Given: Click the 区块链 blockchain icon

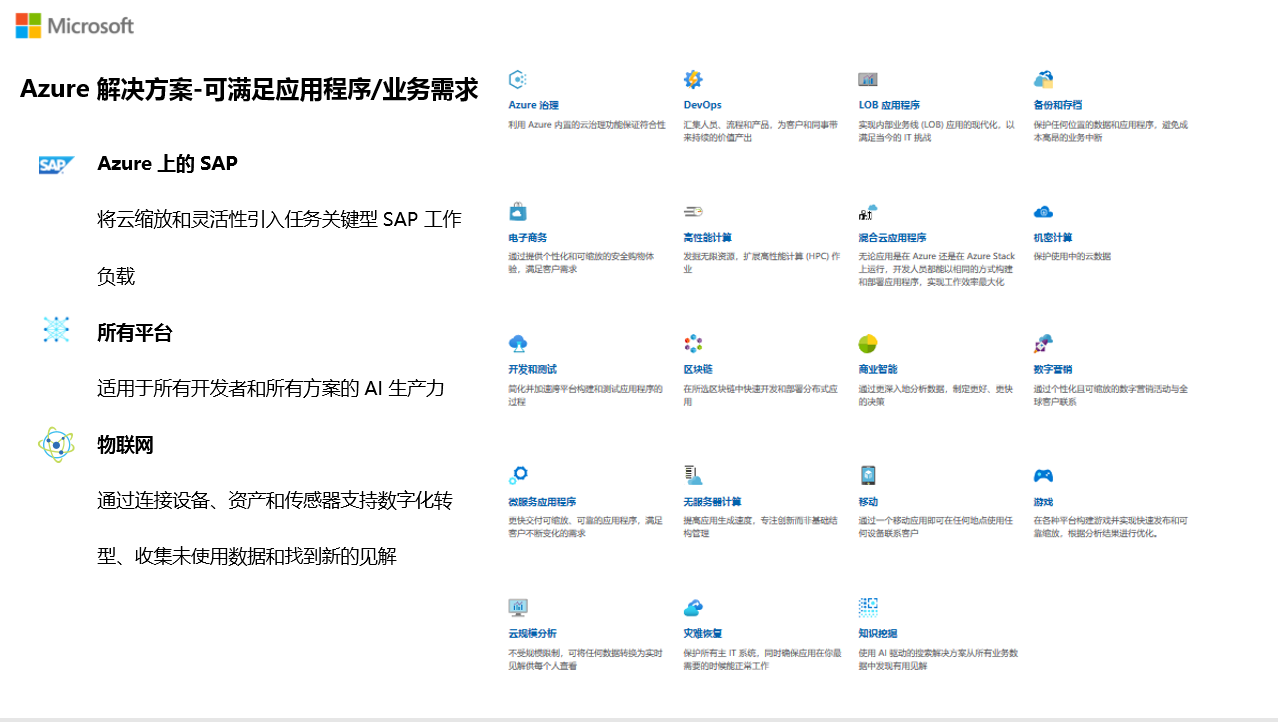Looking at the screenshot, I should click(x=691, y=343).
